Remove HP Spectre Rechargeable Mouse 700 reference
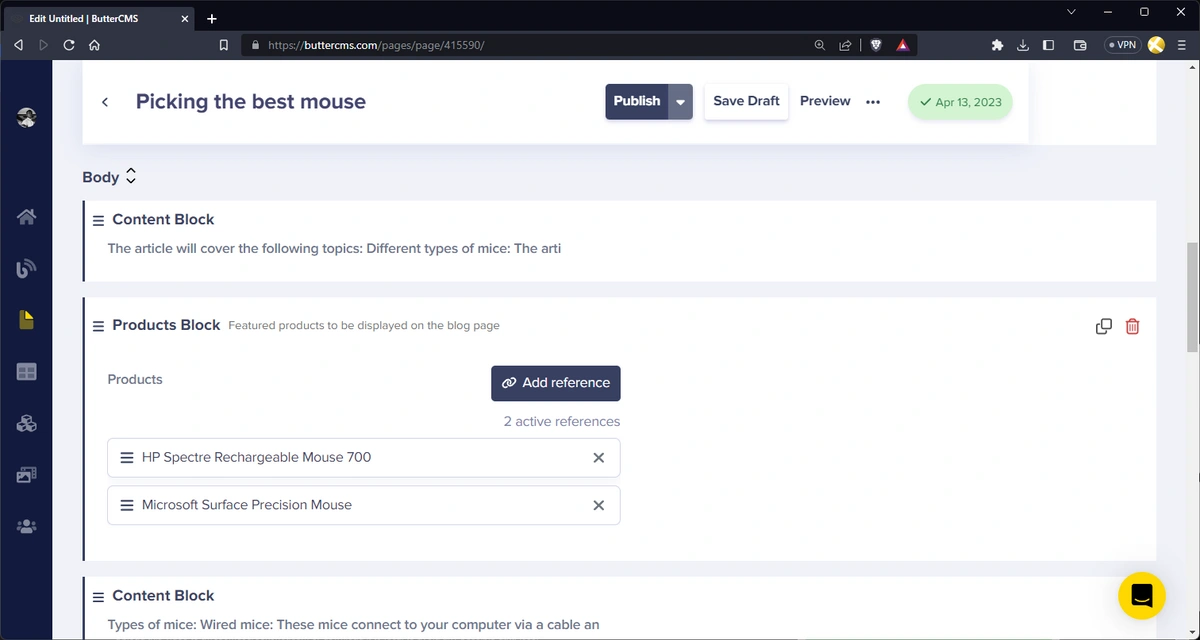 click(x=599, y=458)
